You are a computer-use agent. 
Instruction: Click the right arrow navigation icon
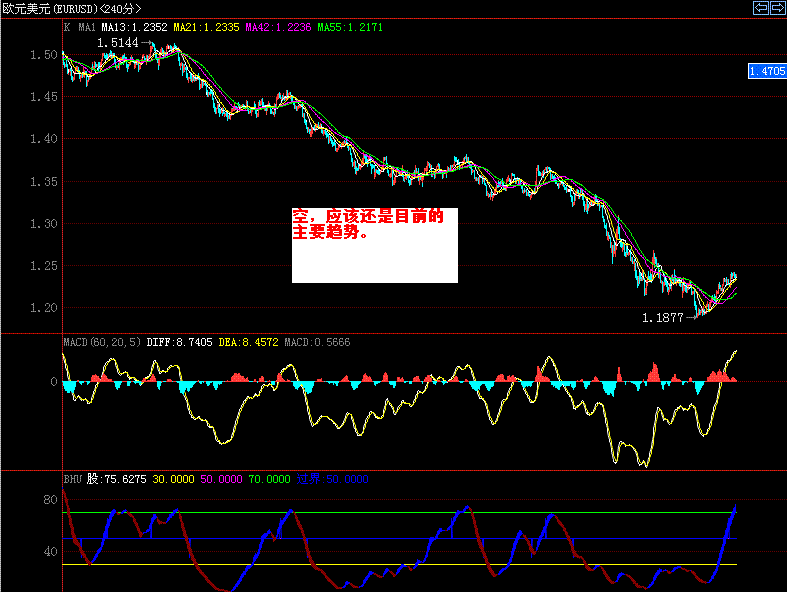click(778, 8)
